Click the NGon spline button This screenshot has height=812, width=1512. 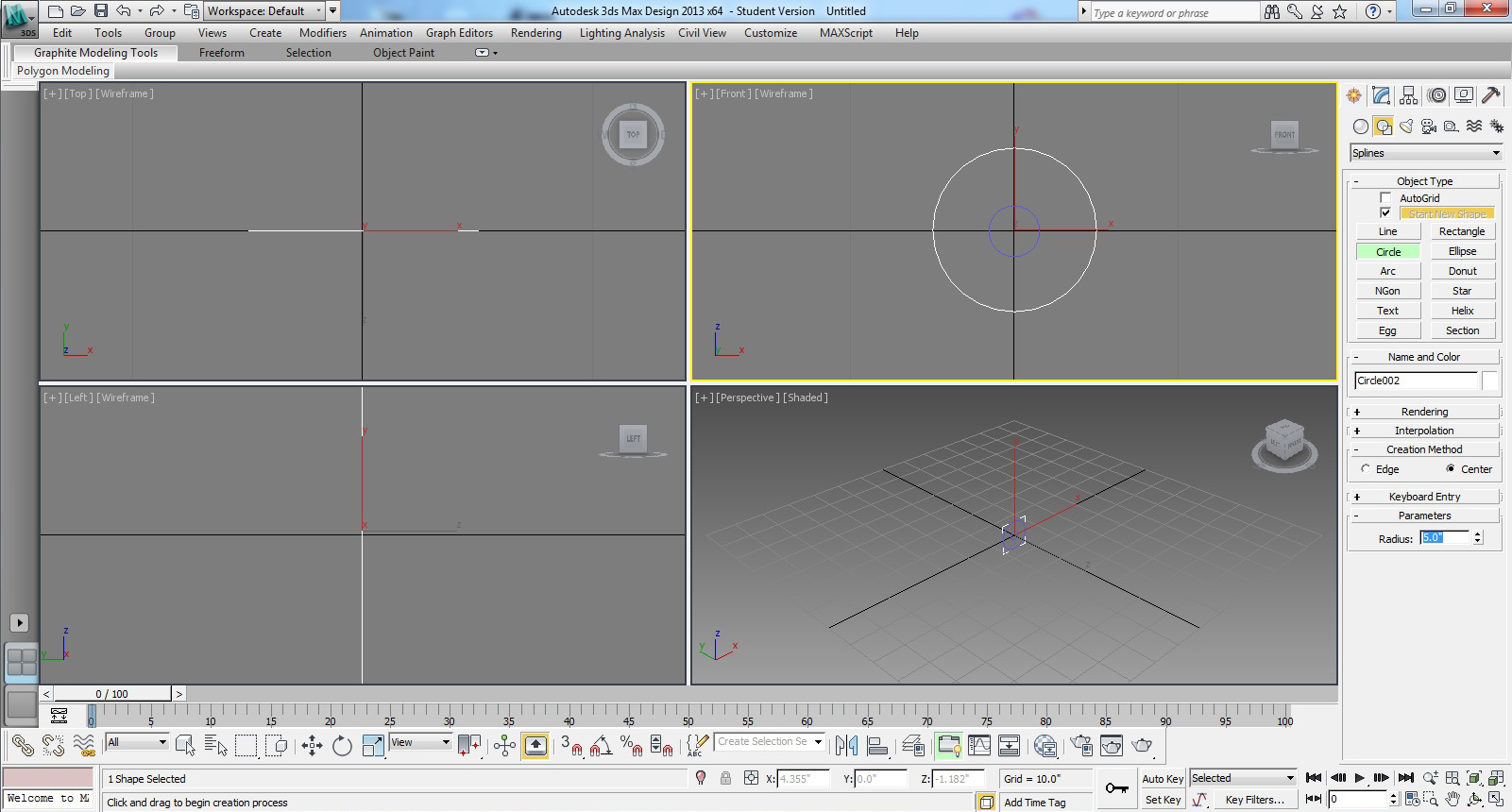pyautogui.click(x=1387, y=291)
